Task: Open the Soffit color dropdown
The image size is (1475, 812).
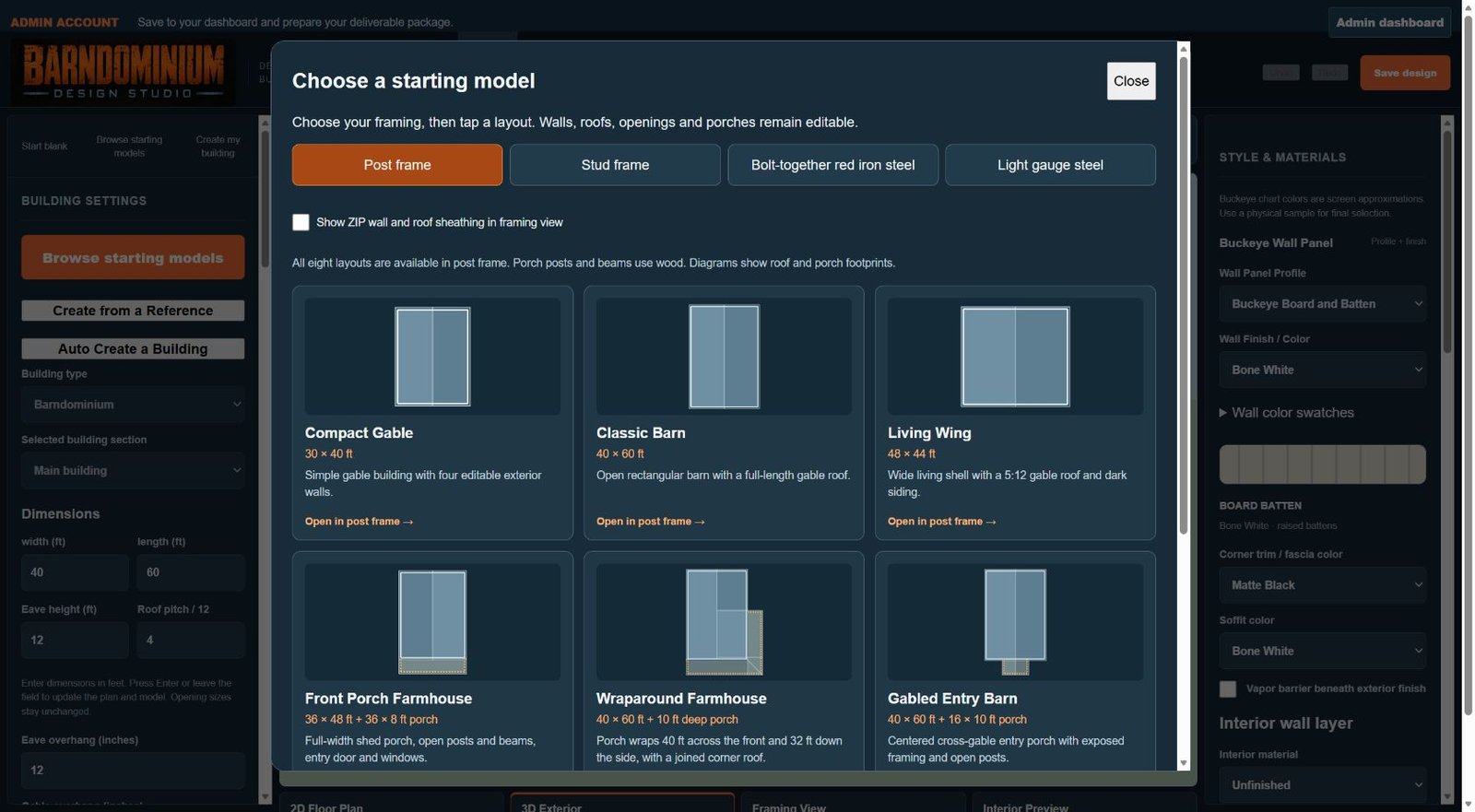Action: click(x=1322, y=651)
